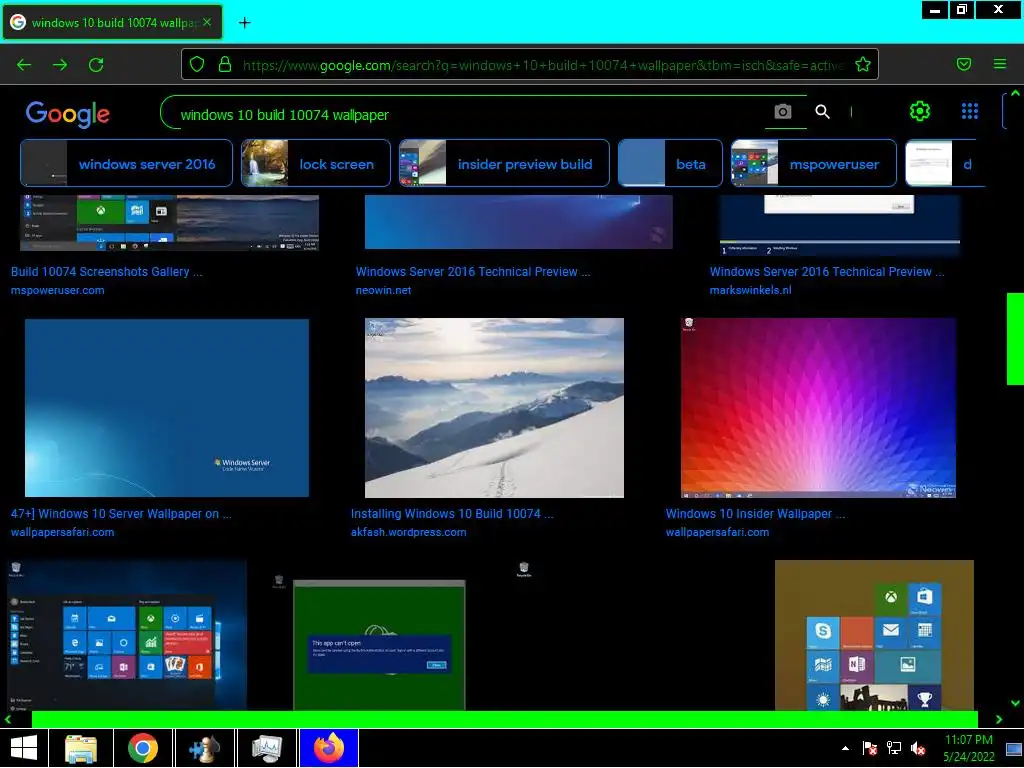Screen dimensions: 1024x768
Task: Click the vertical scrollbar down arrow
Action: (x=1015, y=703)
